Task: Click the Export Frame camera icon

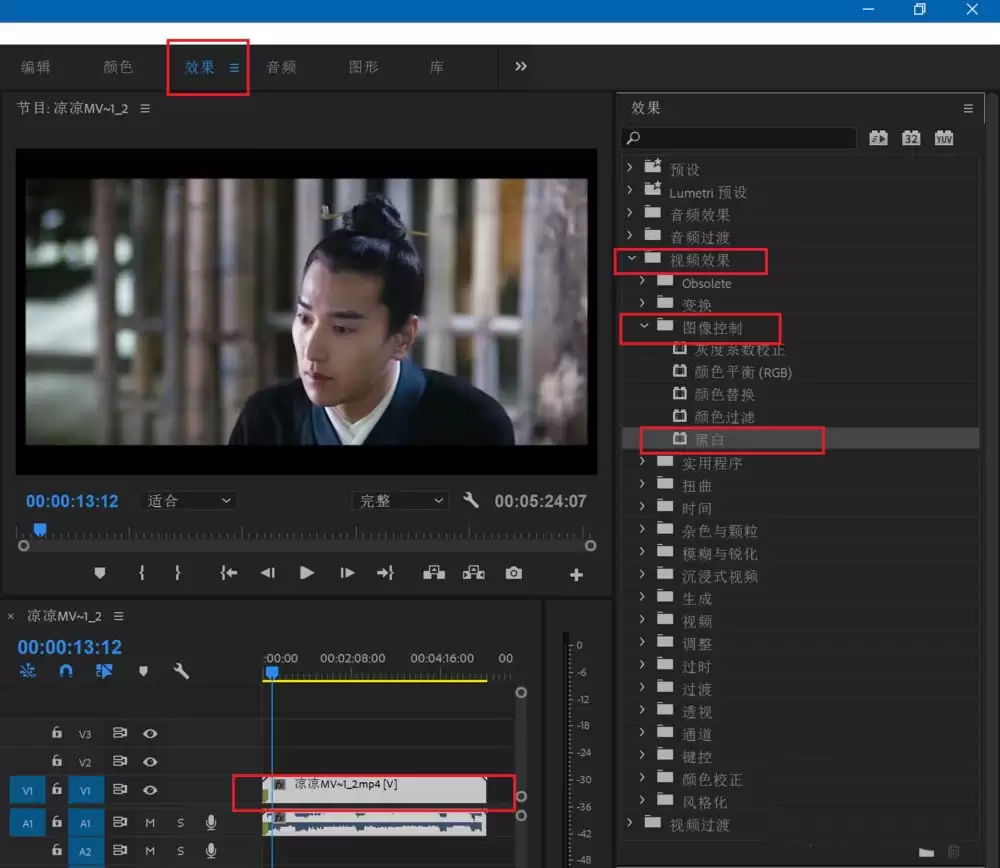Action: click(x=513, y=573)
